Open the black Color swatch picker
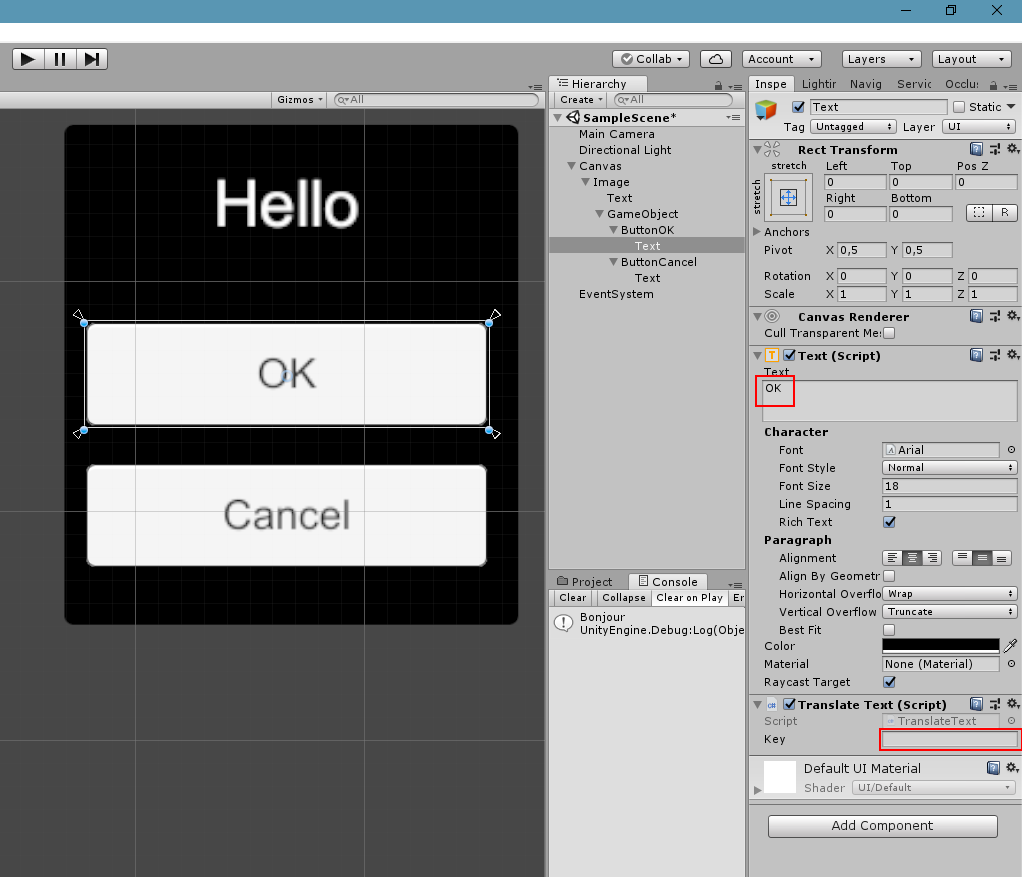This screenshot has height=877, width=1022. 940,646
